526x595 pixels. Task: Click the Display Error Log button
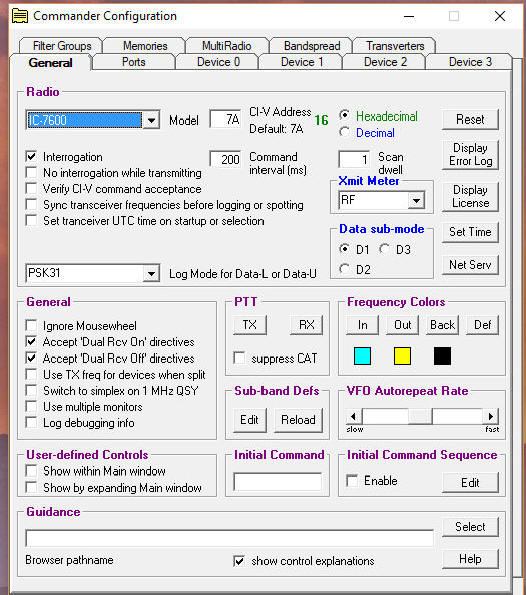click(470, 154)
